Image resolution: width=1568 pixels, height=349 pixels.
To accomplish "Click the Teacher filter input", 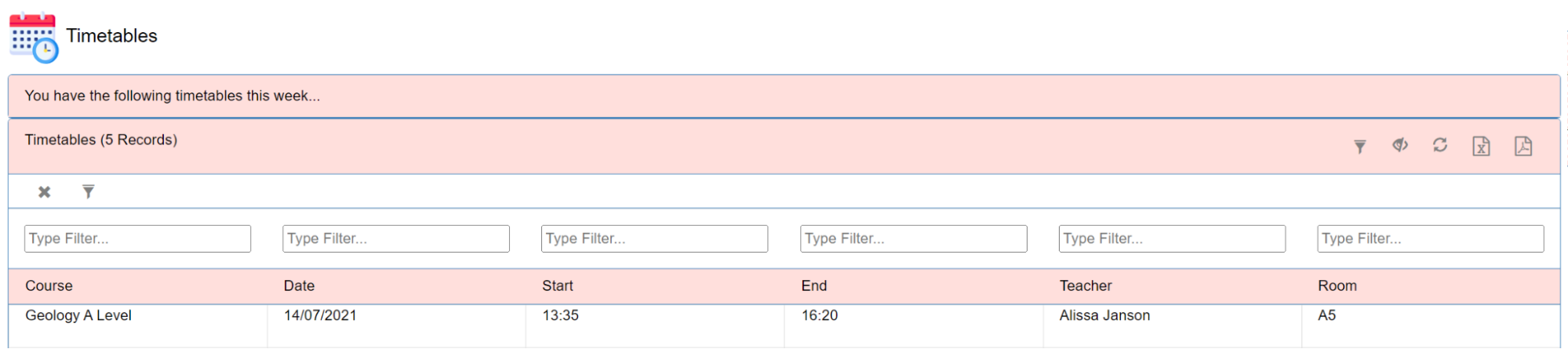I will tap(1173, 238).
